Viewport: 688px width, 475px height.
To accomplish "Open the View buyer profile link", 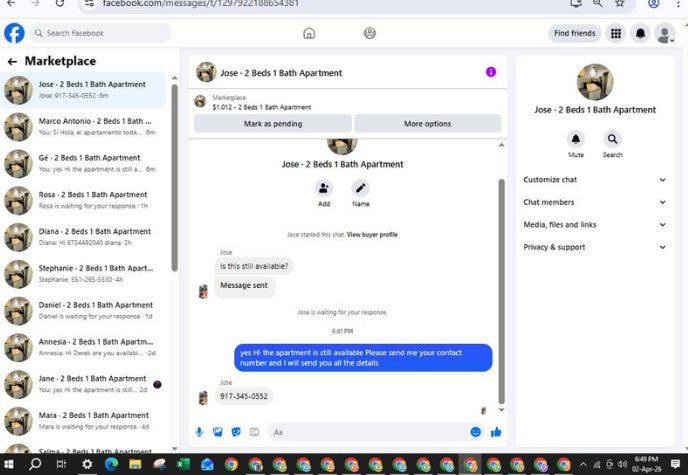I will point(372,235).
